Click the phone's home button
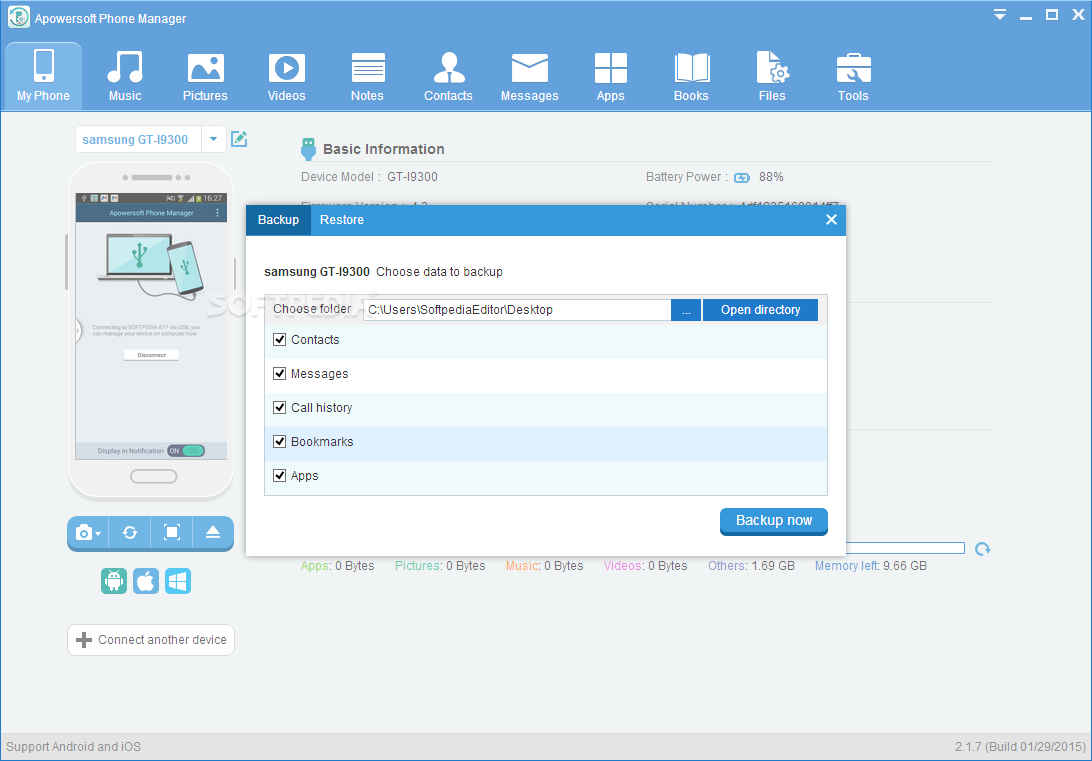Viewport: 1092px width, 761px height. [x=154, y=476]
